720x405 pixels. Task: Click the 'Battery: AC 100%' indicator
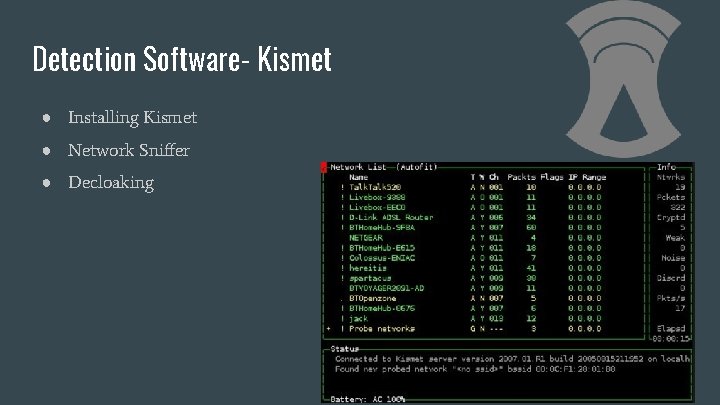(368, 399)
